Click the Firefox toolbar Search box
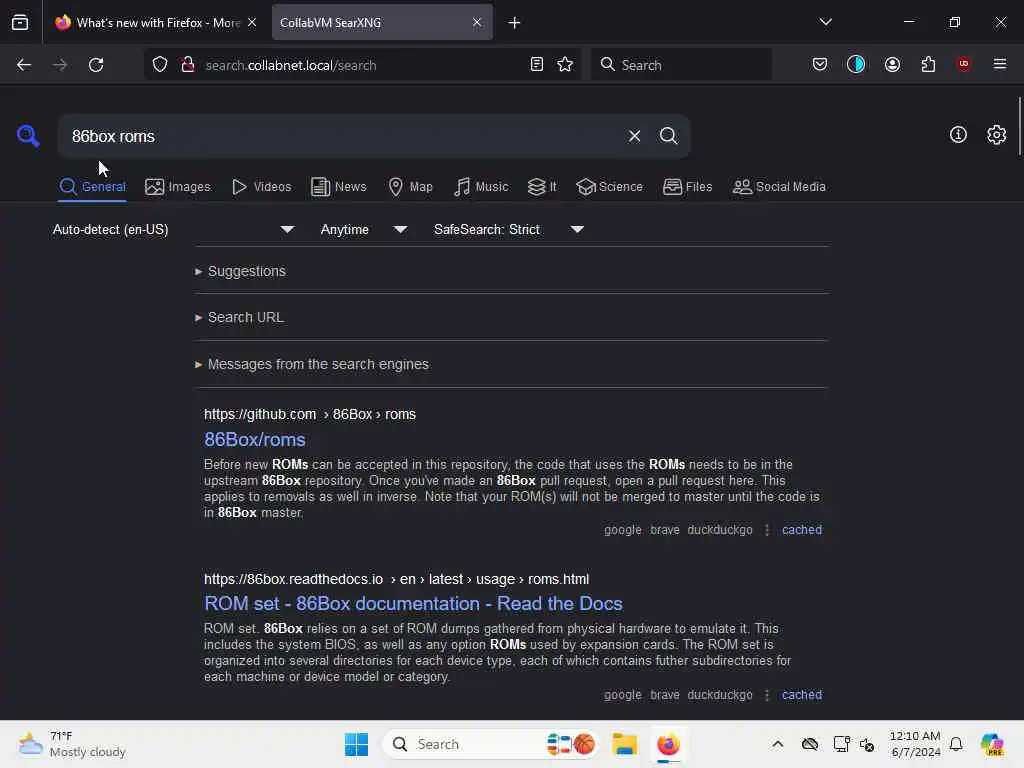 pyautogui.click(x=681, y=65)
